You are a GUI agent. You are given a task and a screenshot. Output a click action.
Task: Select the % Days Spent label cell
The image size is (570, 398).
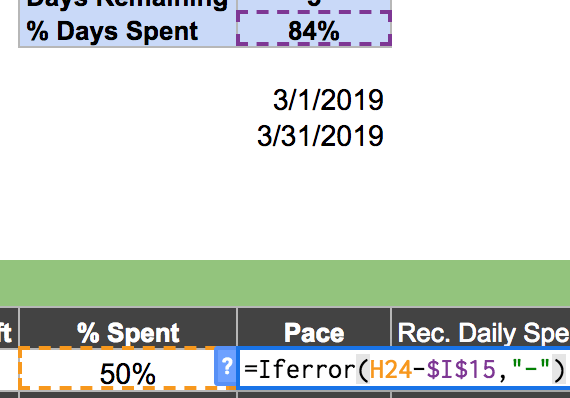pyautogui.click(x=128, y=31)
